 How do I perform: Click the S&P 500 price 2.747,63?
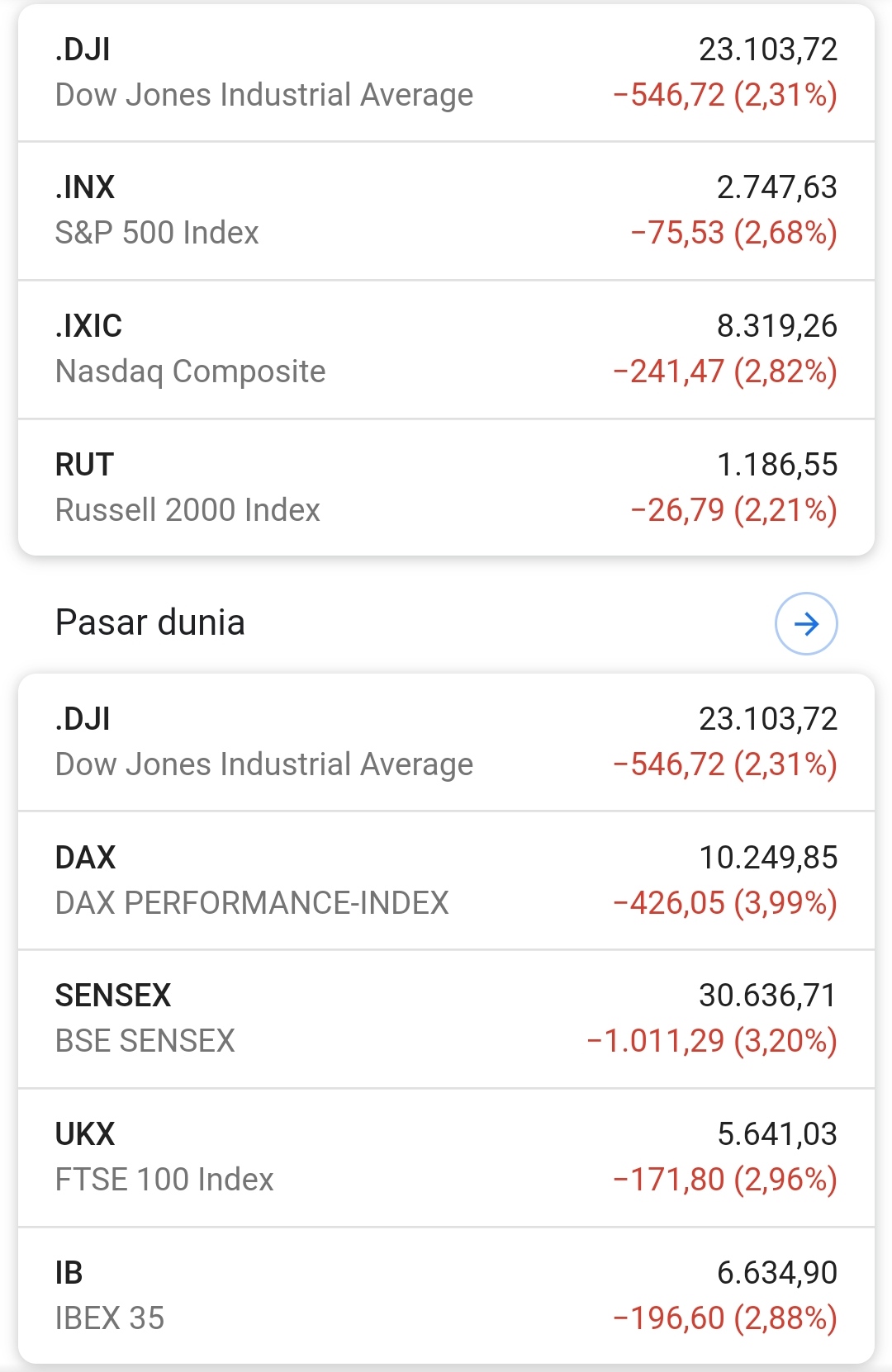coord(776,187)
